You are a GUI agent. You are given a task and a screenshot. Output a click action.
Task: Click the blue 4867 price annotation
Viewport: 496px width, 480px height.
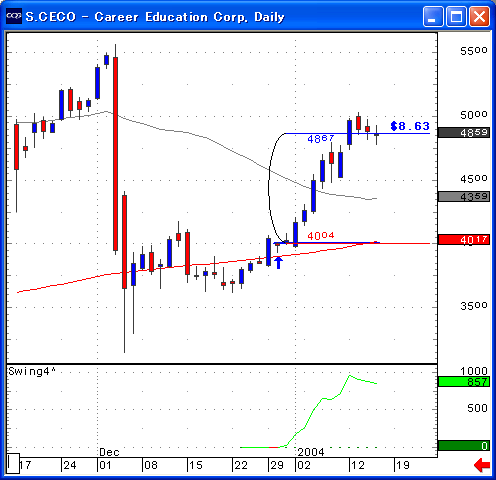coord(321,139)
